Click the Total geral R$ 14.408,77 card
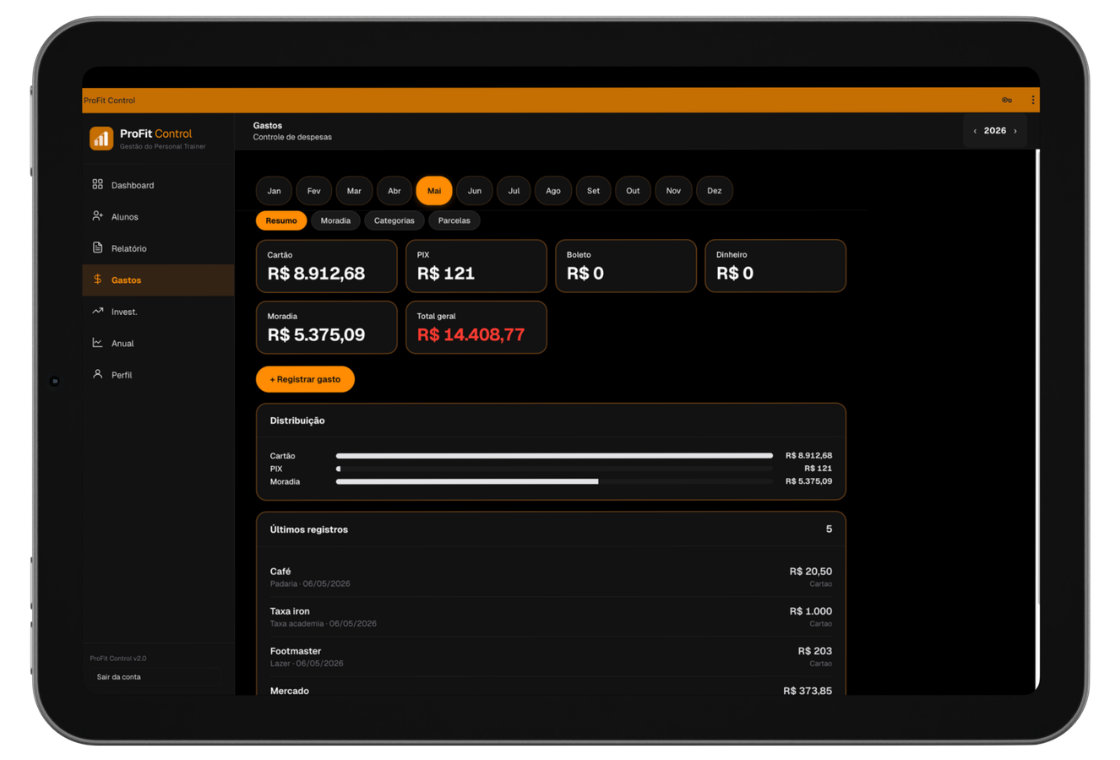The image size is (1120, 760). (476, 327)
